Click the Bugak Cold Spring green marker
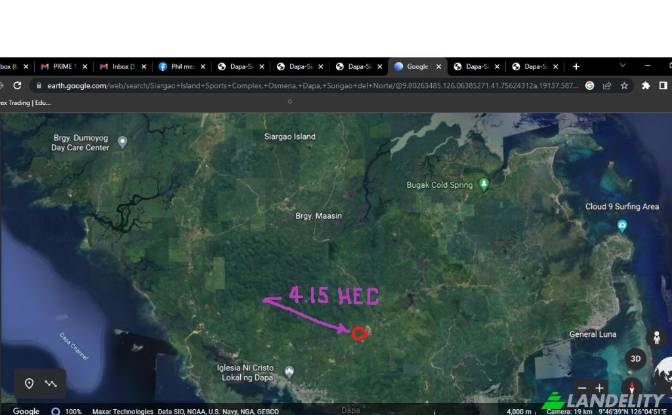Image resolution: width=672 pixels, height=415 pixels. (484, 184)
